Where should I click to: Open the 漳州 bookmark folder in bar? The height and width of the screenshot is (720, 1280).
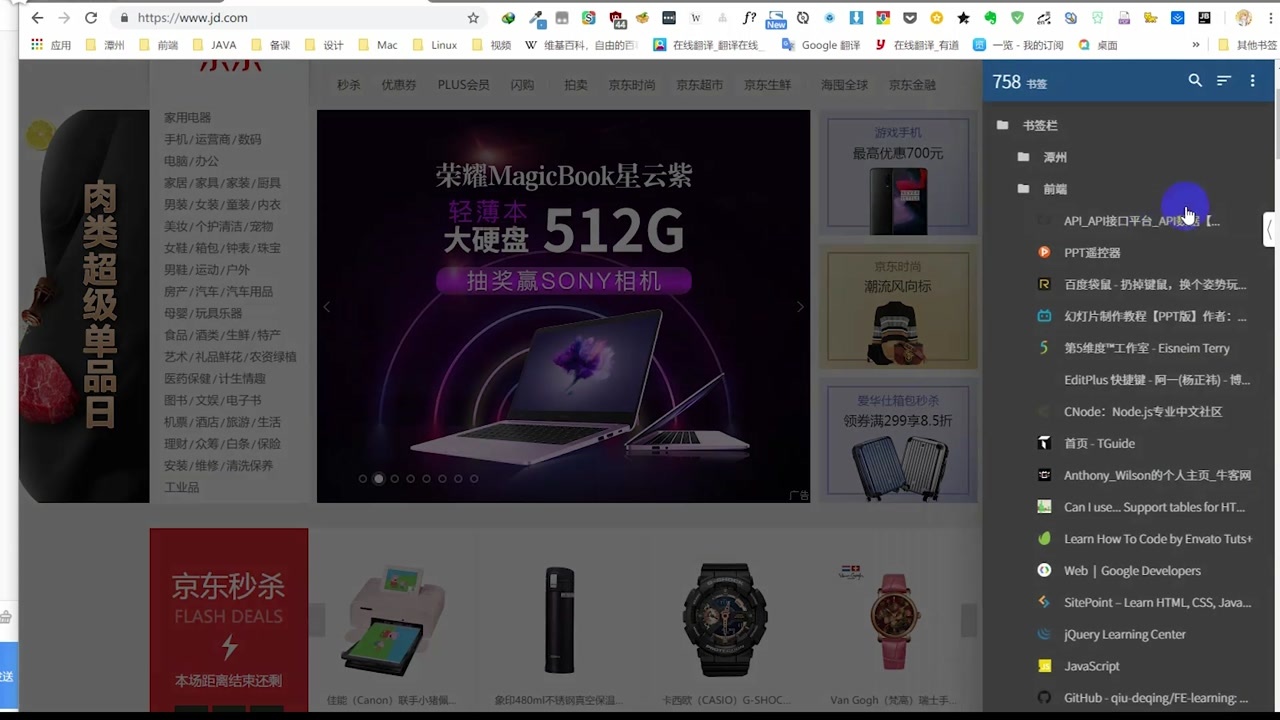105,45
